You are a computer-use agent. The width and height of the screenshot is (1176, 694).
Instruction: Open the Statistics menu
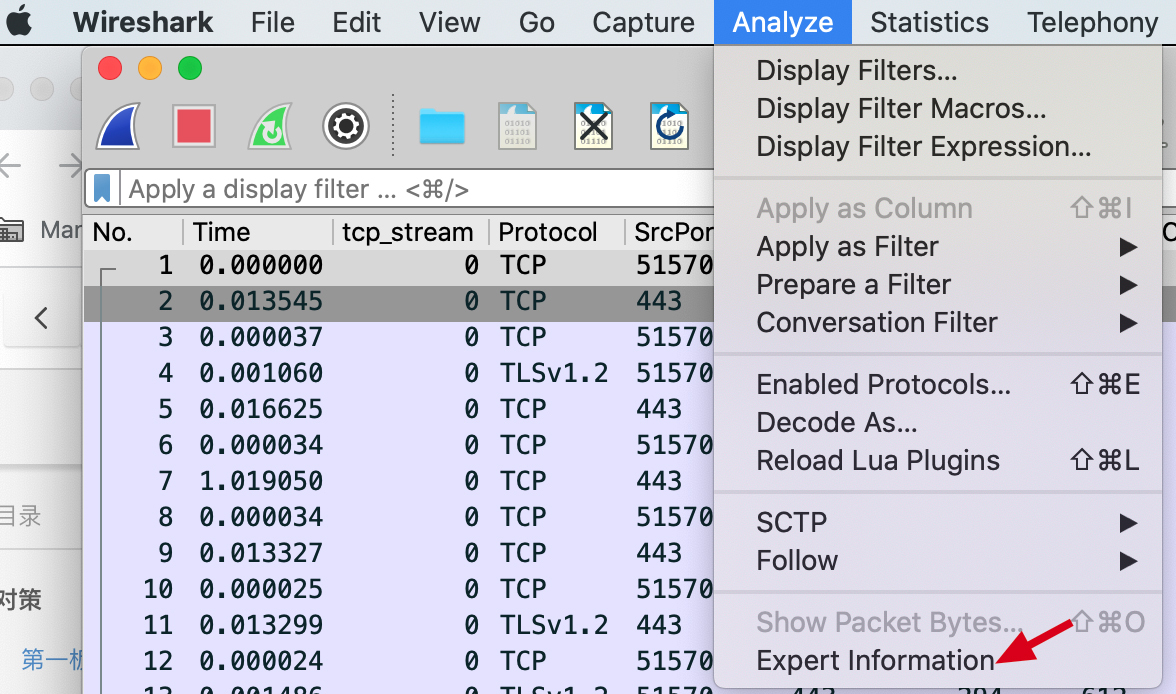929,22
